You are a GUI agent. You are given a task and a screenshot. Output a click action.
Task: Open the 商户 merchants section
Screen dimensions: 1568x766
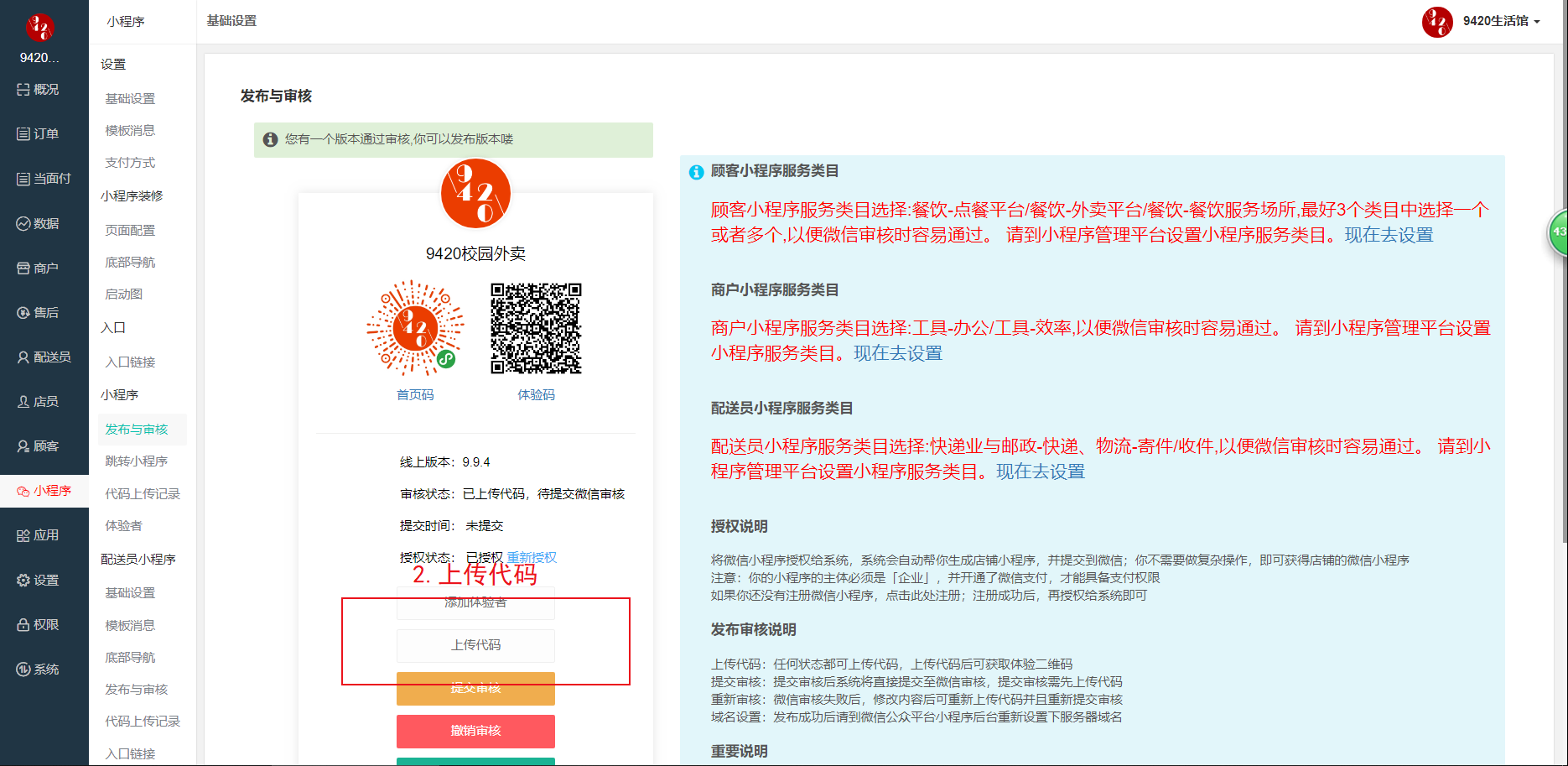point(38,268)
